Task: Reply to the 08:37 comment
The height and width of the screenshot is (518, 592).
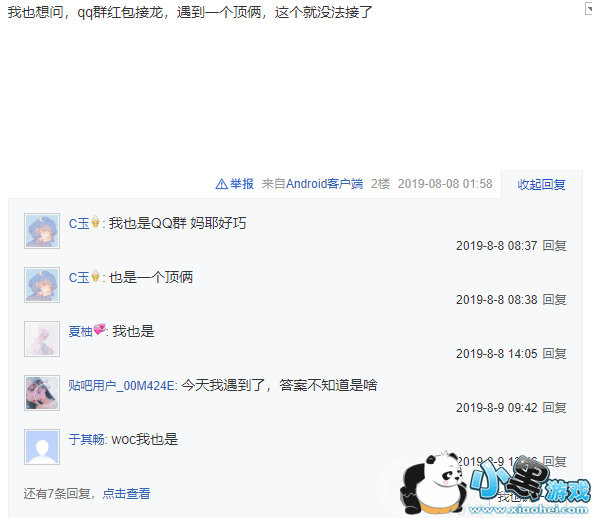Action: [554, 246]
